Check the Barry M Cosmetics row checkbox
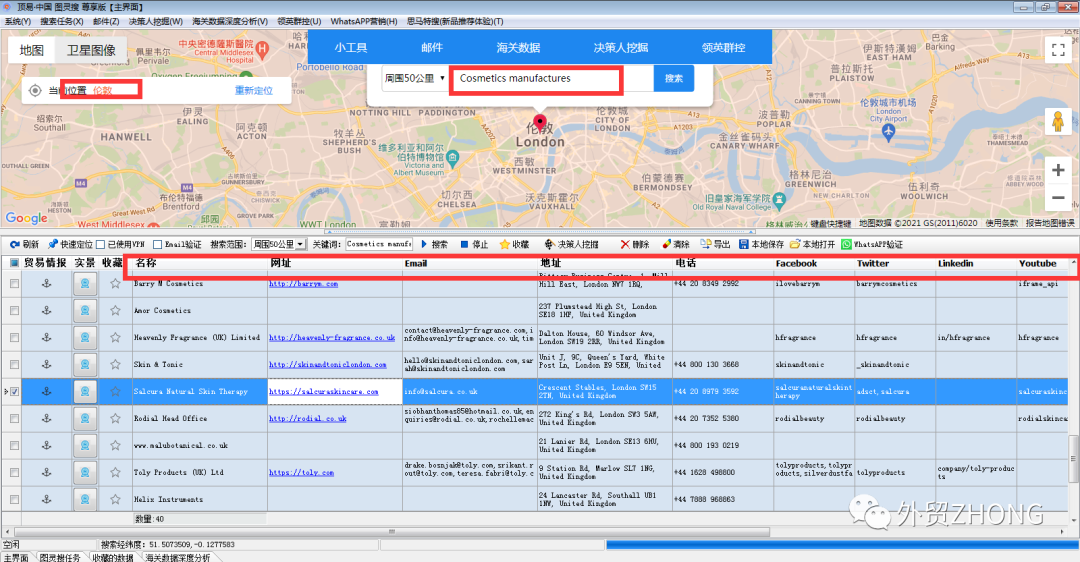 [x=14, y=283]
